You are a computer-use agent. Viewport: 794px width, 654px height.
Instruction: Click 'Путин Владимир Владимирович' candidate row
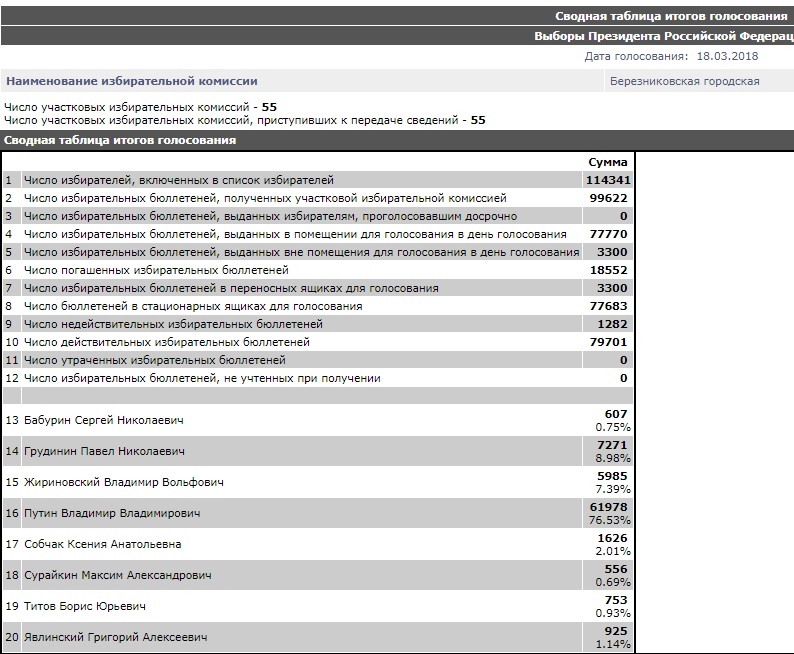pos(112,513)
